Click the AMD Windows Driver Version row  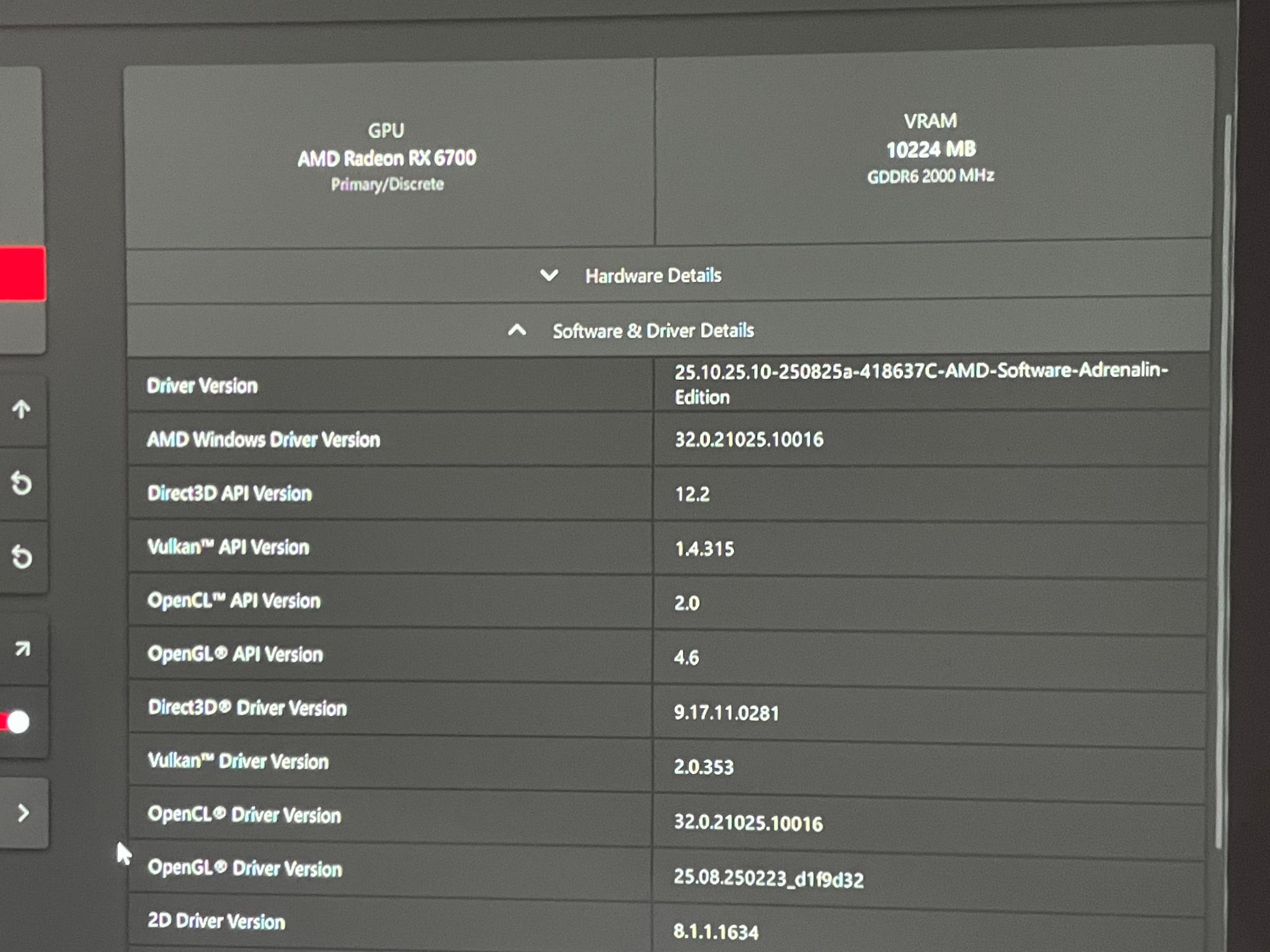tap(668, 439)
